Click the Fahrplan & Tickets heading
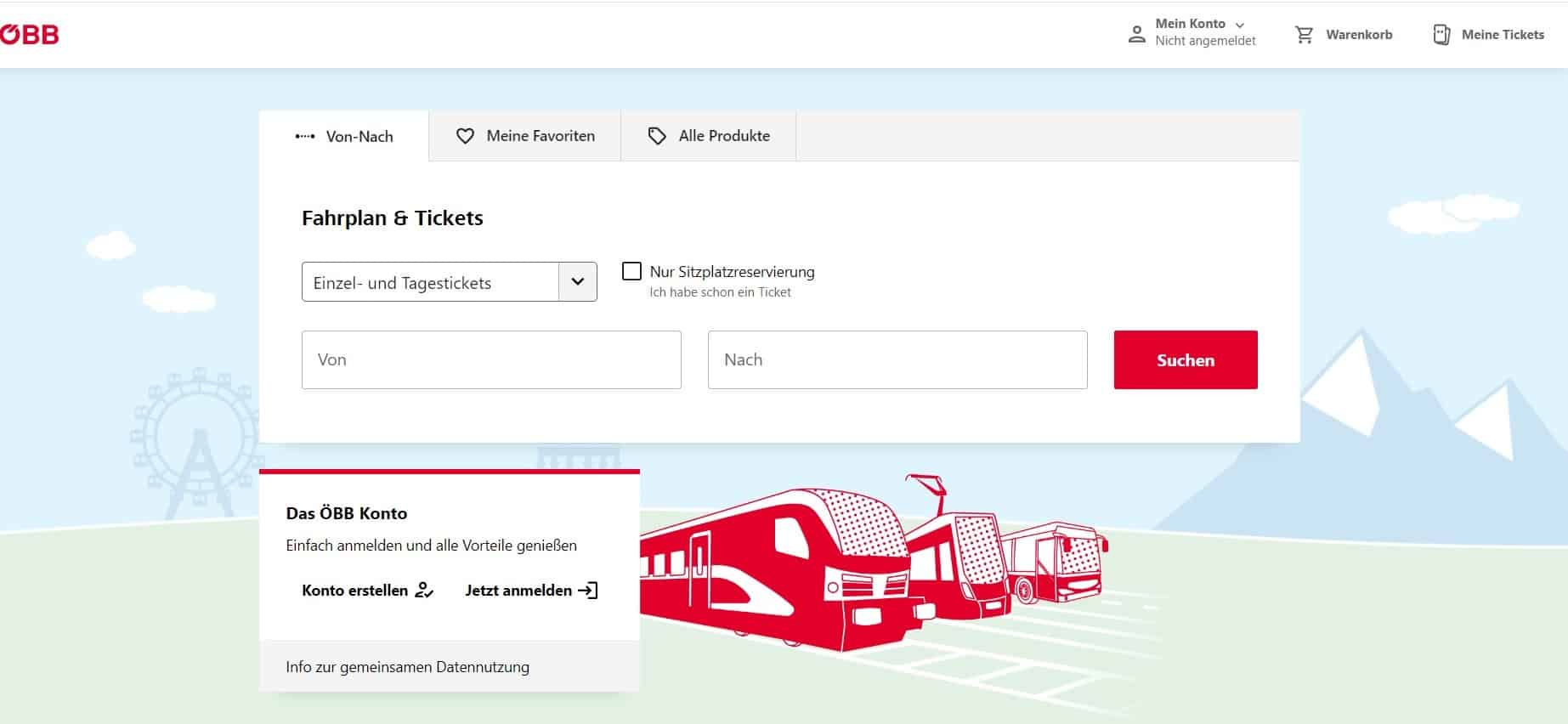 click(393, 218)
